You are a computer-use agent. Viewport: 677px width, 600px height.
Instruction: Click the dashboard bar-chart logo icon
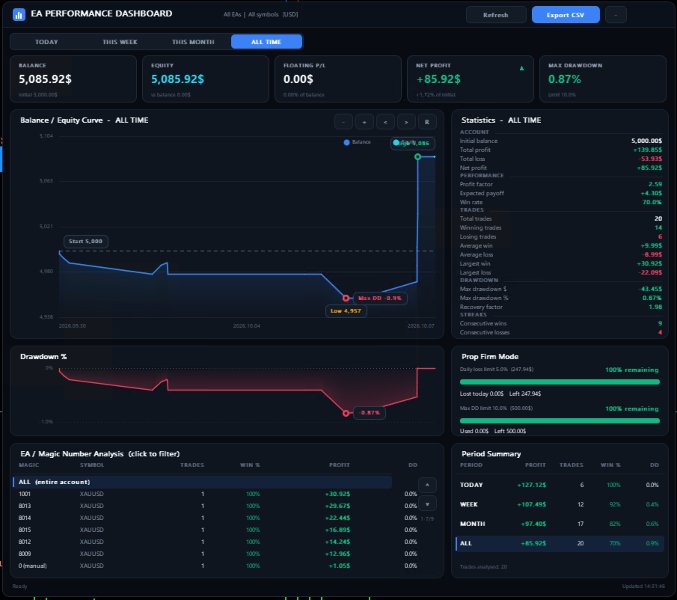pyautogui.click(x=19, y=15)
